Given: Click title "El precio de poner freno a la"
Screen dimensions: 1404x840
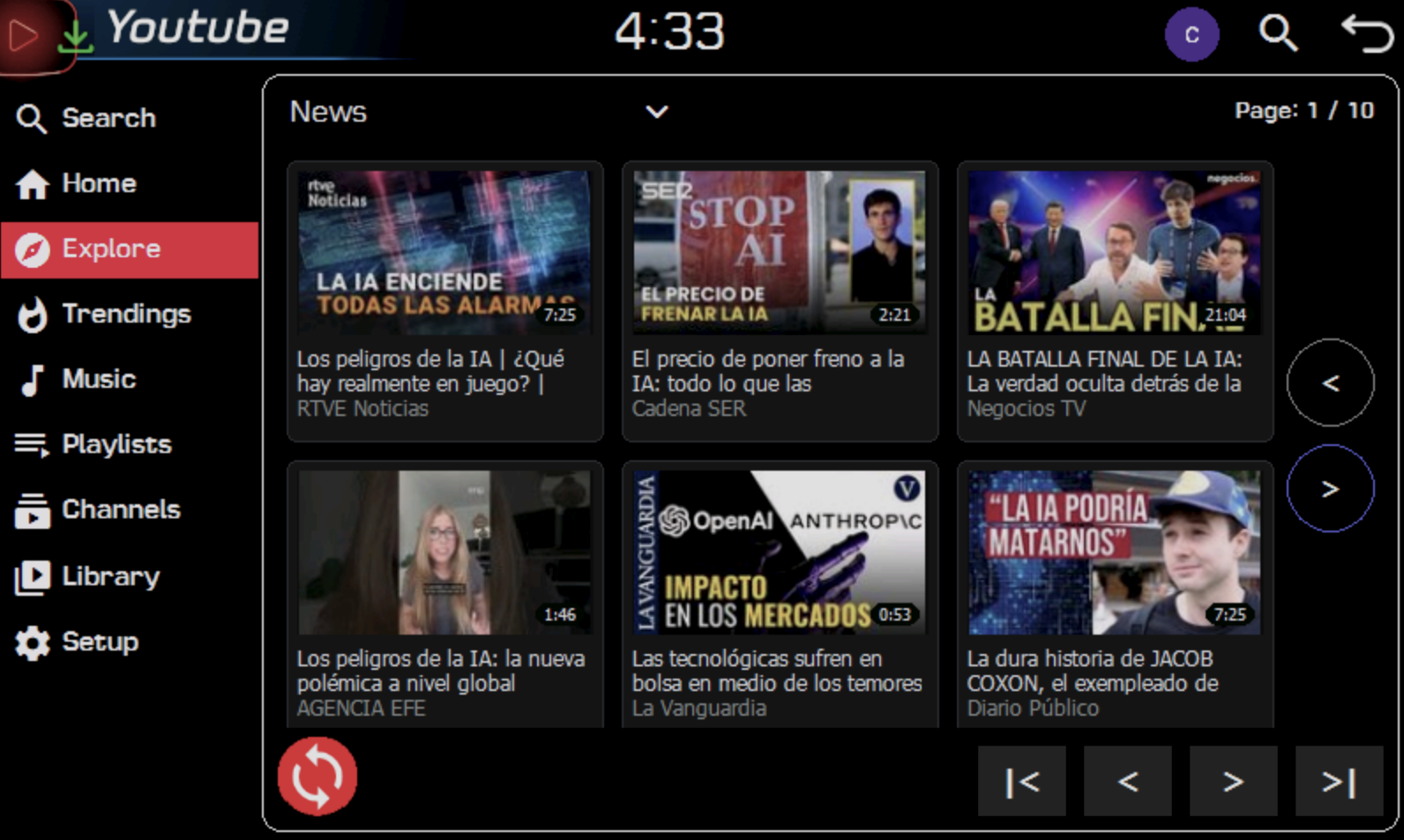Looking at the screenshot, I should click(768, 360).
